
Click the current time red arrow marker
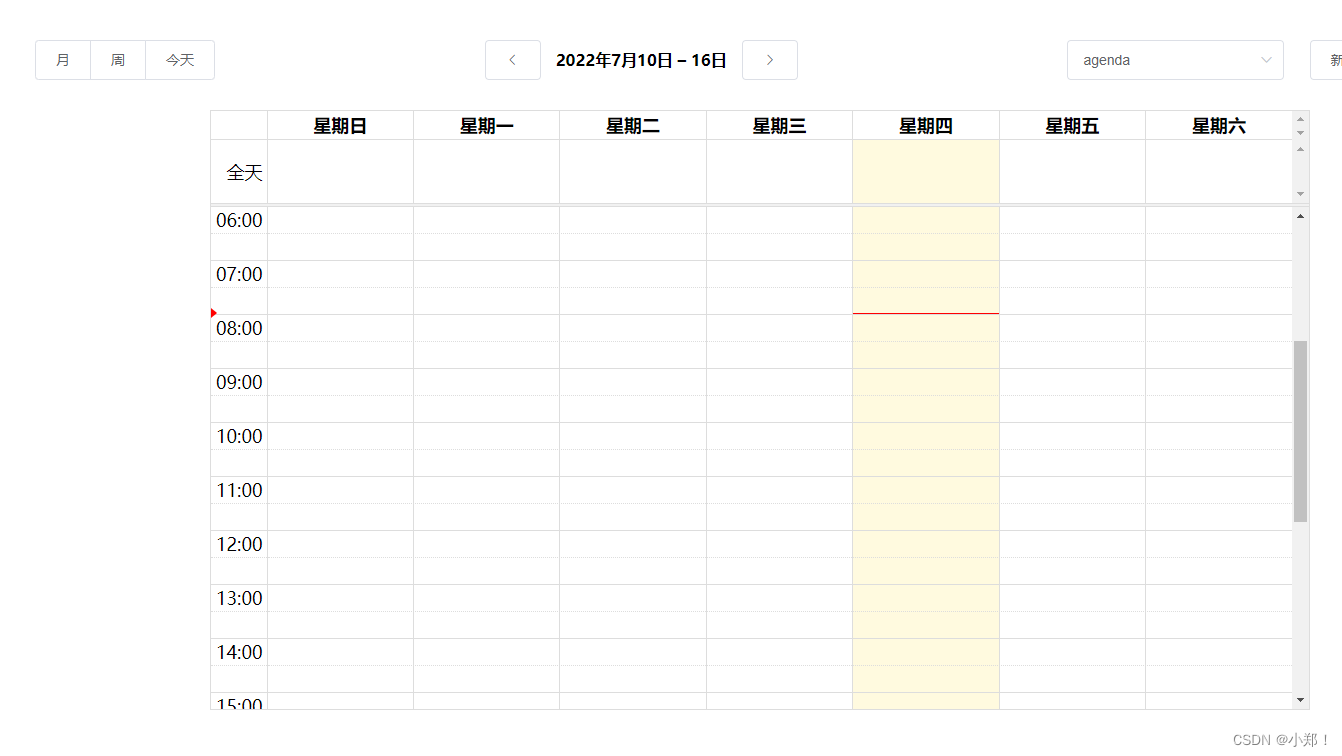point(213,312)
